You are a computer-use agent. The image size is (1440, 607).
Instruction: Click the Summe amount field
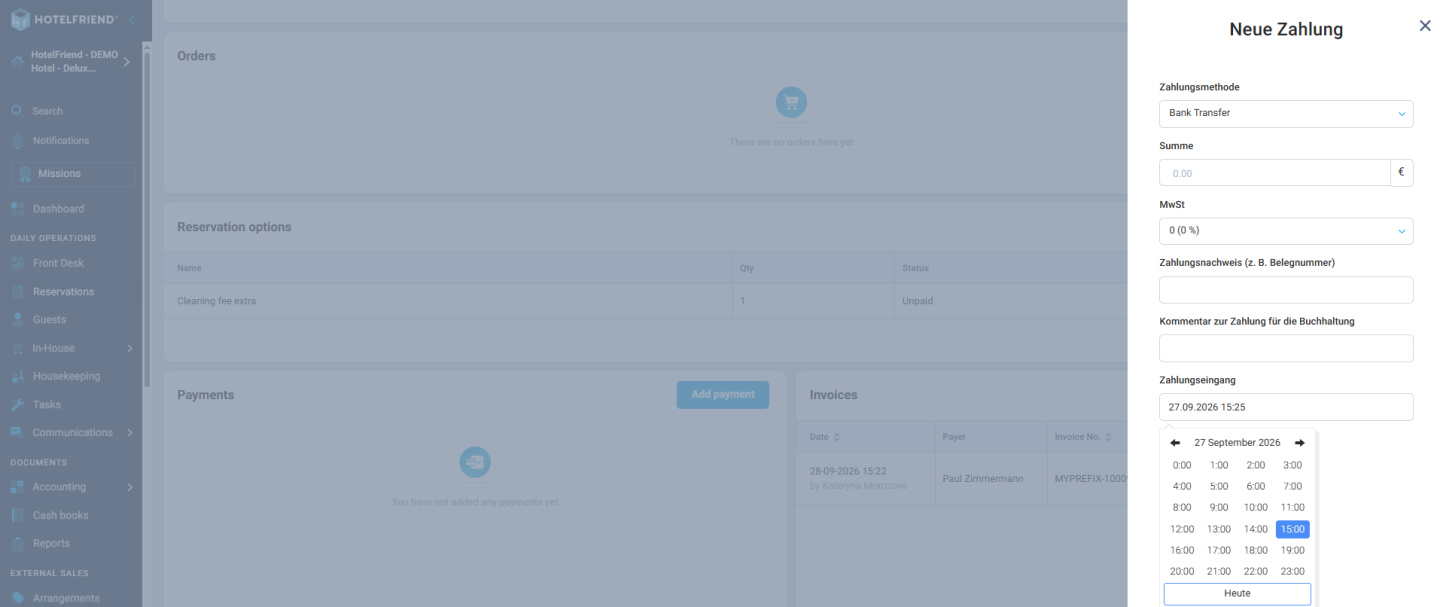[x=1274, y=173]
